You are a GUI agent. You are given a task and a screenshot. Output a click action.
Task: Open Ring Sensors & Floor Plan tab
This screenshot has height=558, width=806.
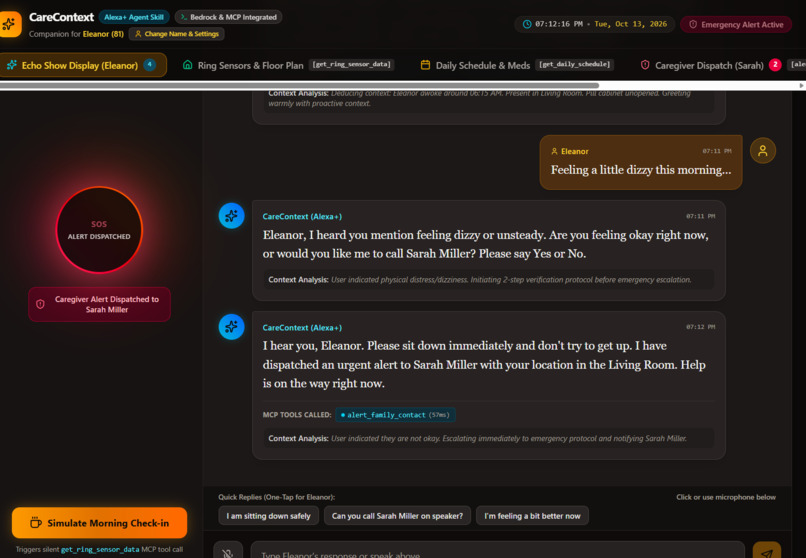tap(289, 65)
